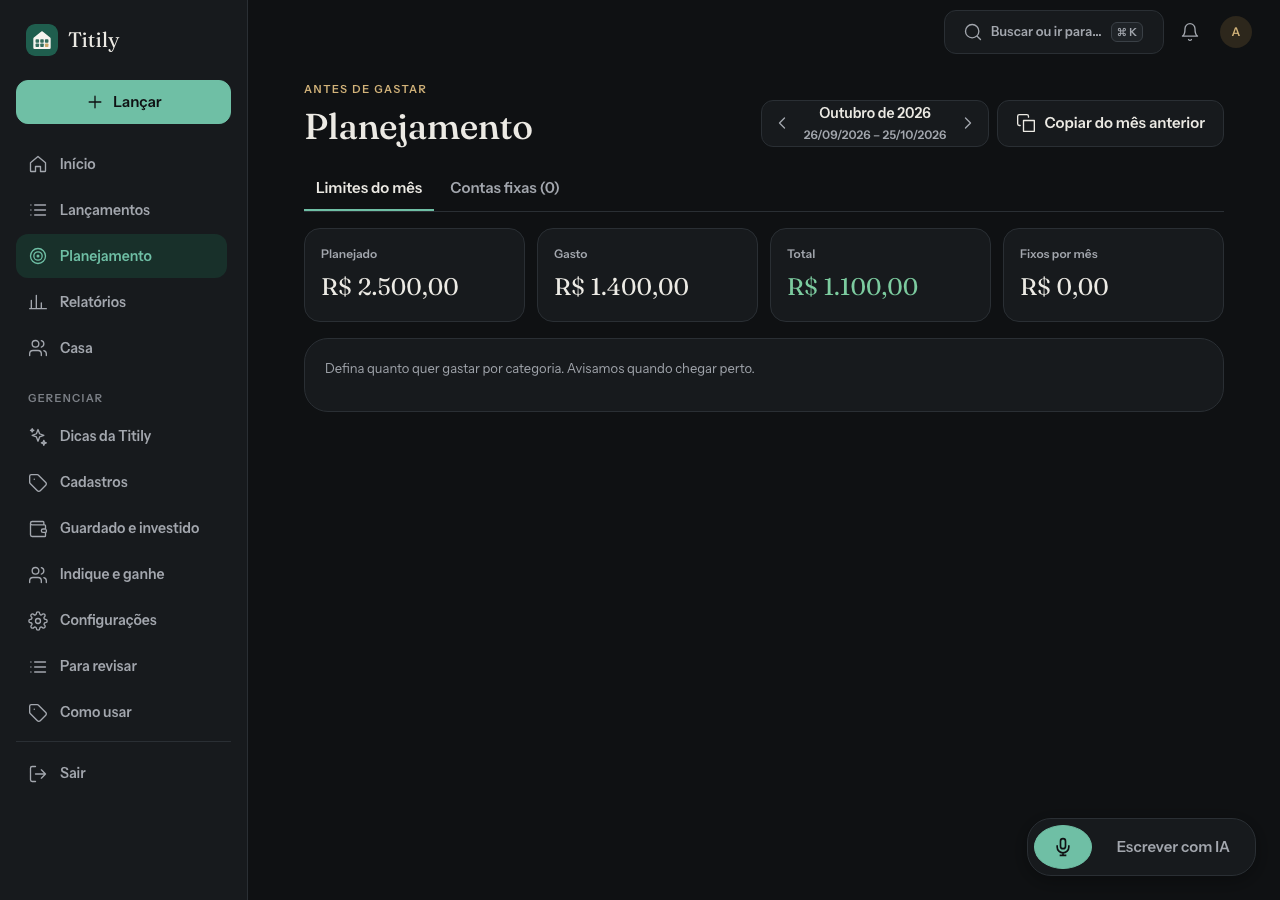Viewport: 1280px width, 900px height.
Task: Click the Sair logout icon
Action: [38, 773]
